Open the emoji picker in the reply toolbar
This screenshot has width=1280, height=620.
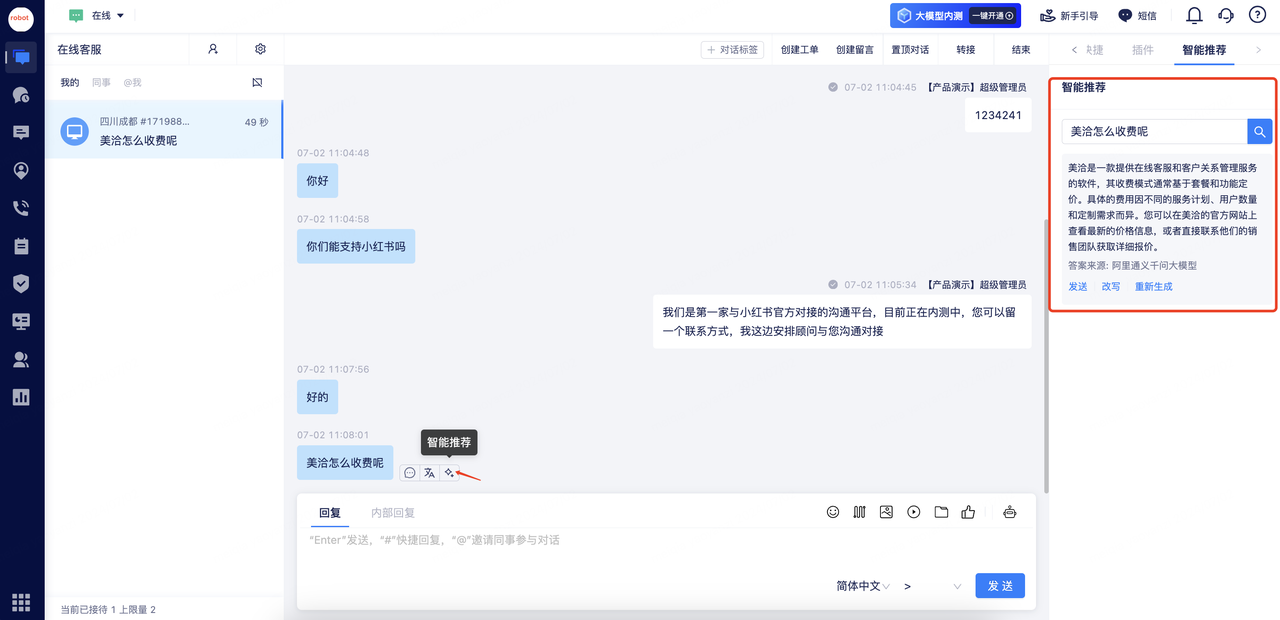point(833,512)
